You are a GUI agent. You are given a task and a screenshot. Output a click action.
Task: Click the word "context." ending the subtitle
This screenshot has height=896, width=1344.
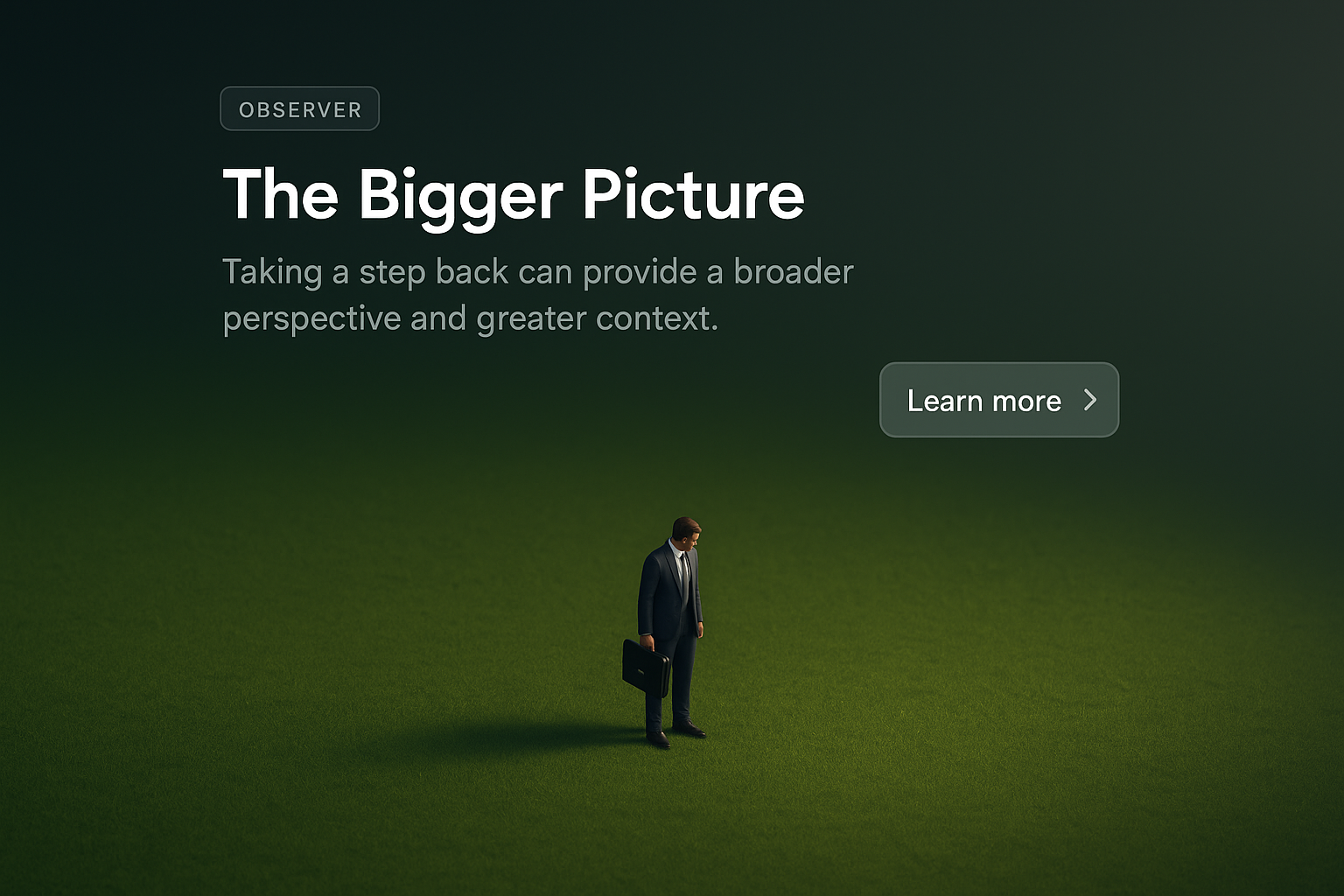coord(657,319)
